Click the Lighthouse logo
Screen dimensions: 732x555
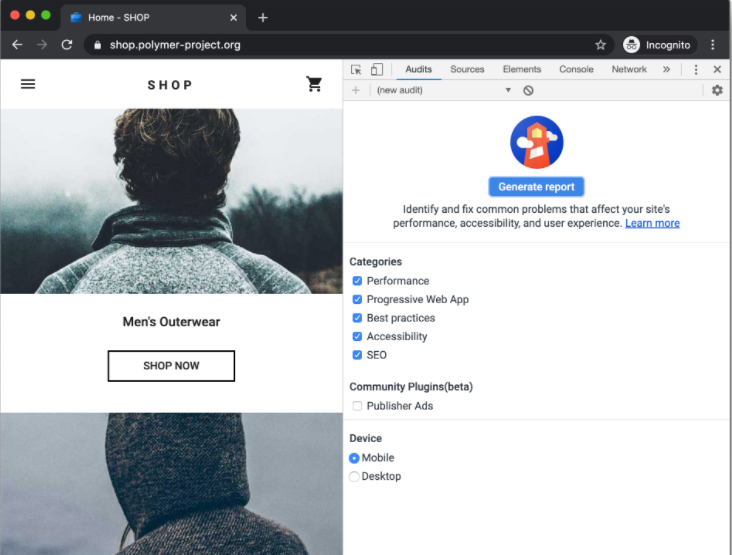click(536, 142)
